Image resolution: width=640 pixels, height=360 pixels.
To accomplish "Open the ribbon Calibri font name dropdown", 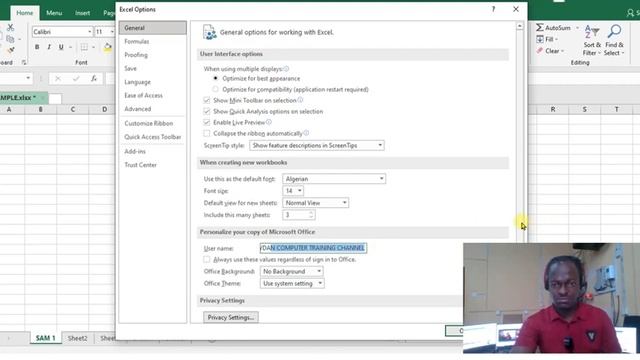I will pos(89,32).
